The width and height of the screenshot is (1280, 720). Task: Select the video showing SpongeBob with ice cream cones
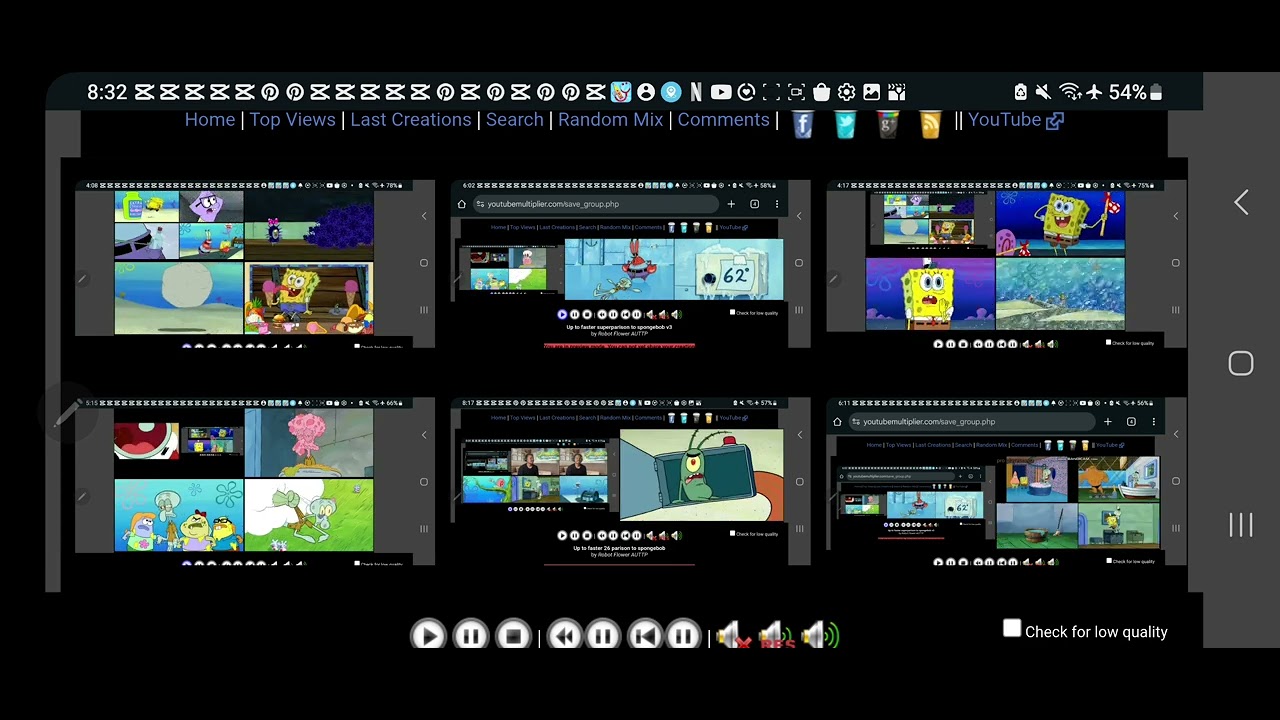click(x=255, y=264)
